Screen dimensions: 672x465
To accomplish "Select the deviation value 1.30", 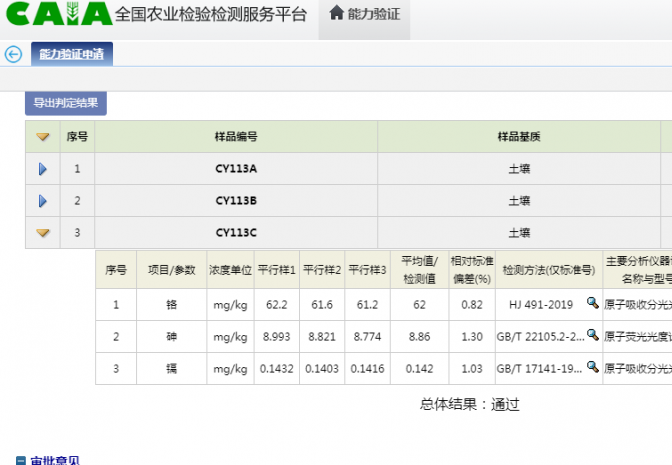I will (x=472, y=337).
